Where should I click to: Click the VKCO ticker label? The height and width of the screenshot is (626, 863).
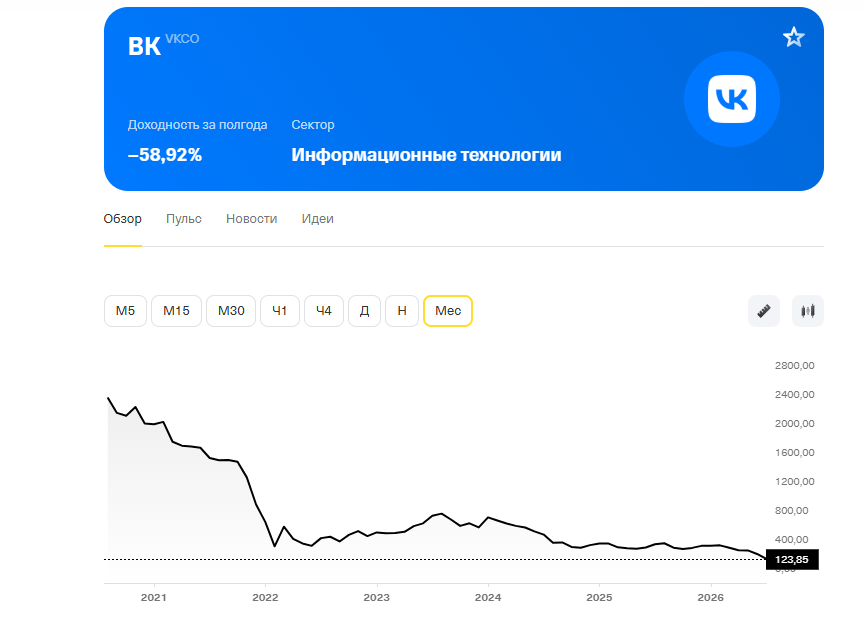pyautogui.click(x=182, y=39)
